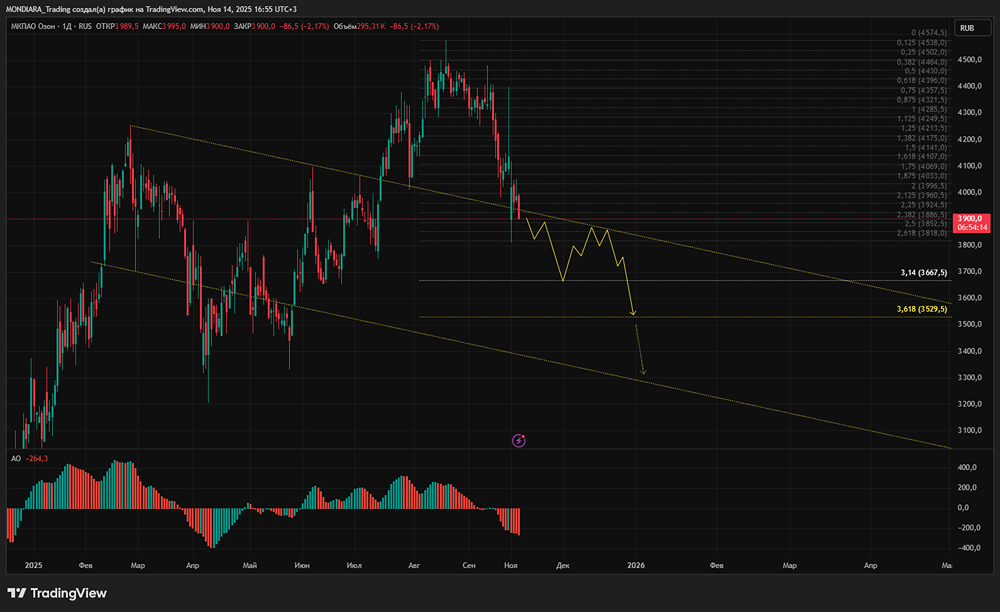Click the 2026 label on time axis
The height and width of the screenshot is (612, 1000).
(636, 565)
